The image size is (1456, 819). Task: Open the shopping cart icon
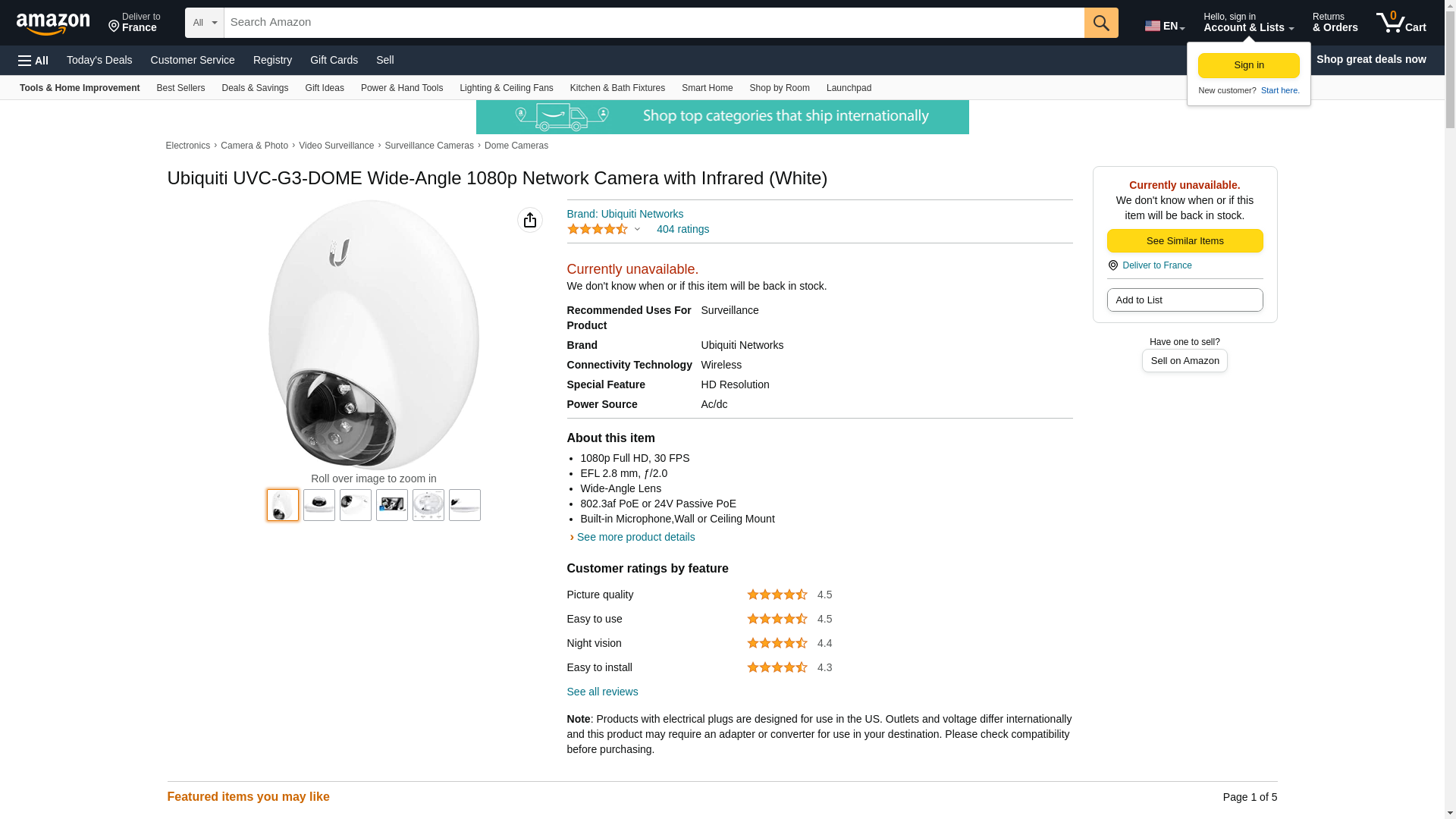[x=1400, y=23]
